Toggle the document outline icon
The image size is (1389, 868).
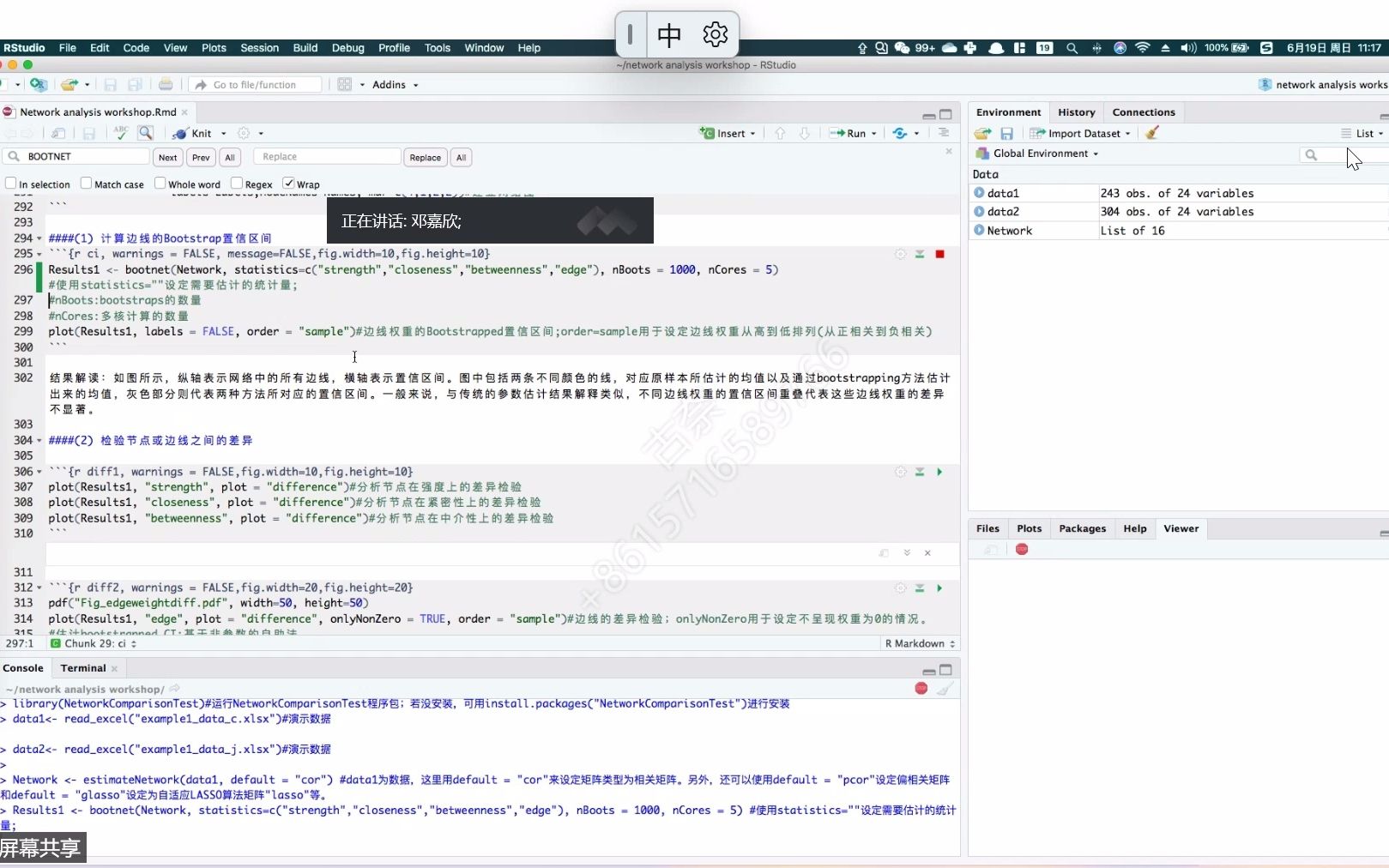pos(944,132)
